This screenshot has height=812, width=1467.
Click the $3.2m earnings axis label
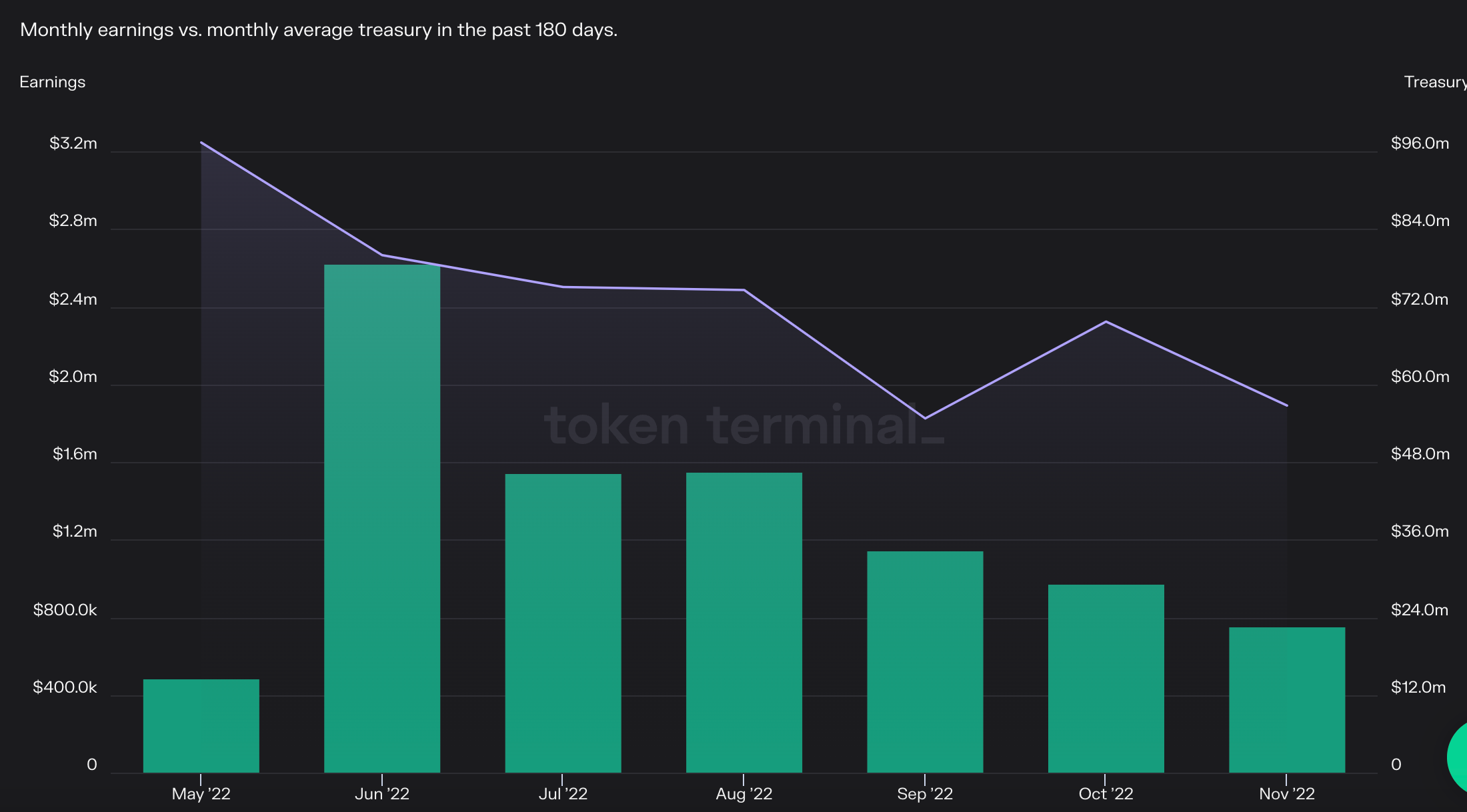pyautogui.click(x=73, y=143)
